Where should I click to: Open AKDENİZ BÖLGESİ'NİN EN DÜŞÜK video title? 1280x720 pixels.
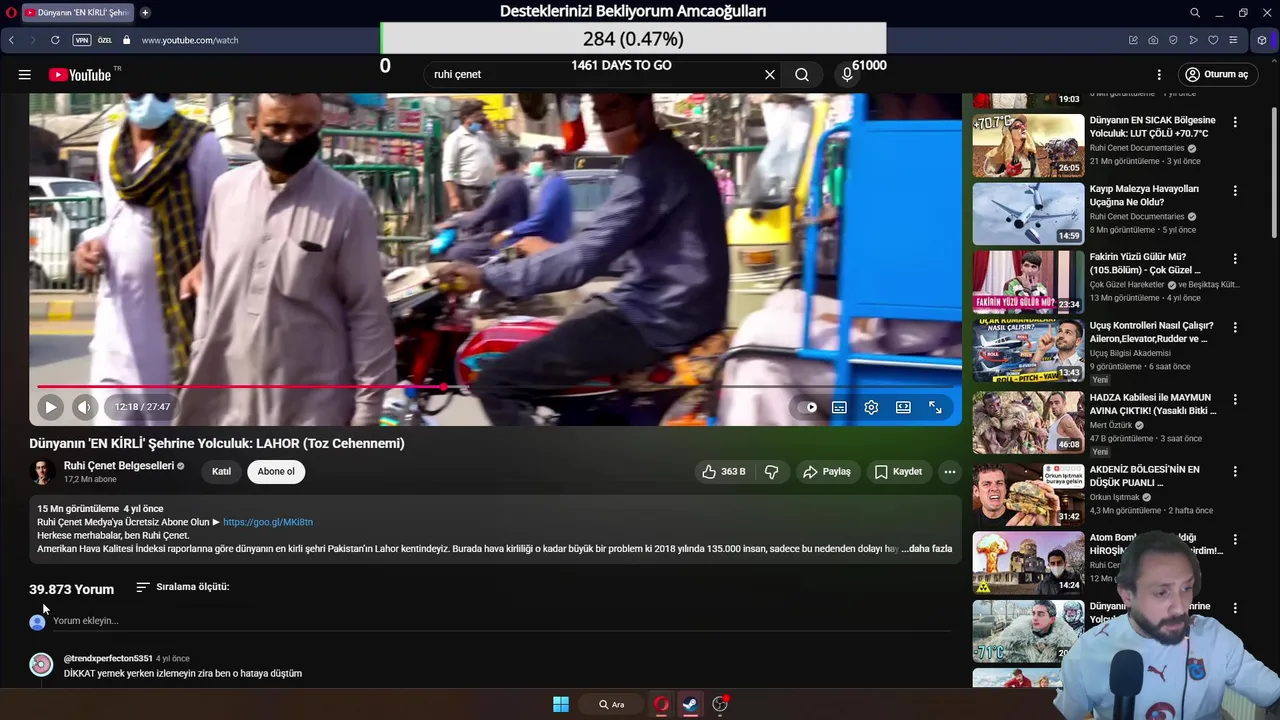1145,476
